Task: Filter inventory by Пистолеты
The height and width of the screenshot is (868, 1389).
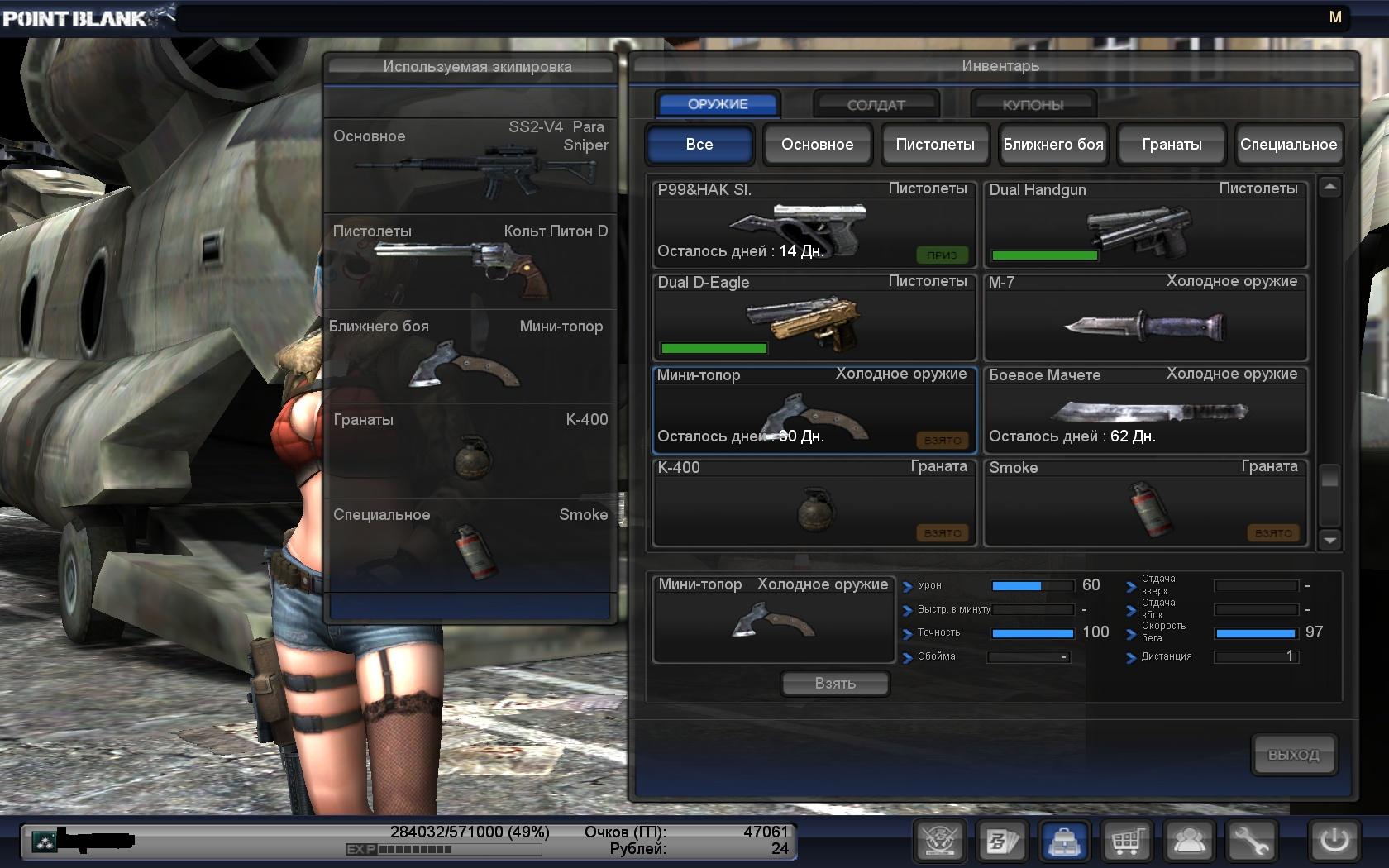Action: tap(935, 145)
